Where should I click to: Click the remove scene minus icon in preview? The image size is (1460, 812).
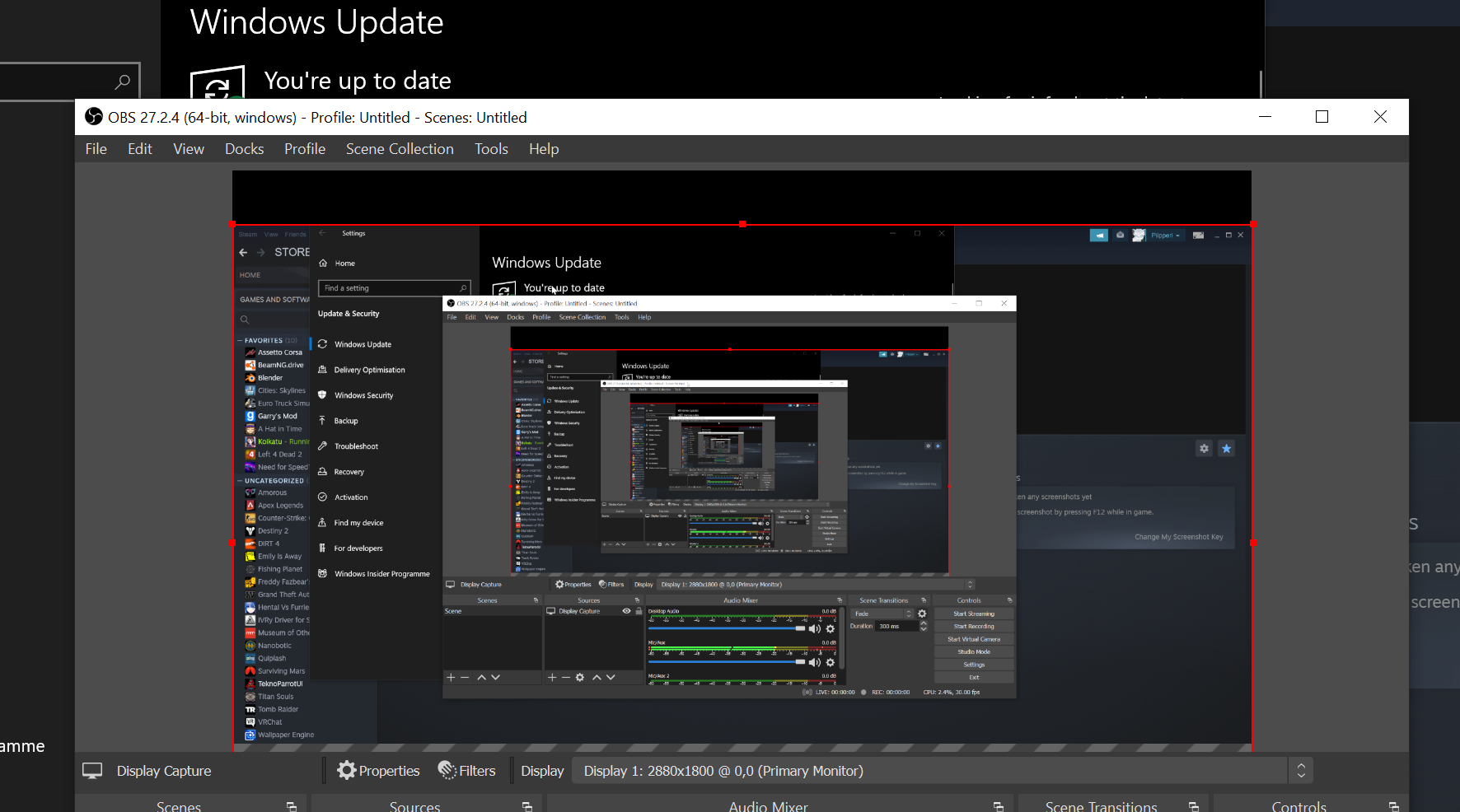[465, 677]
